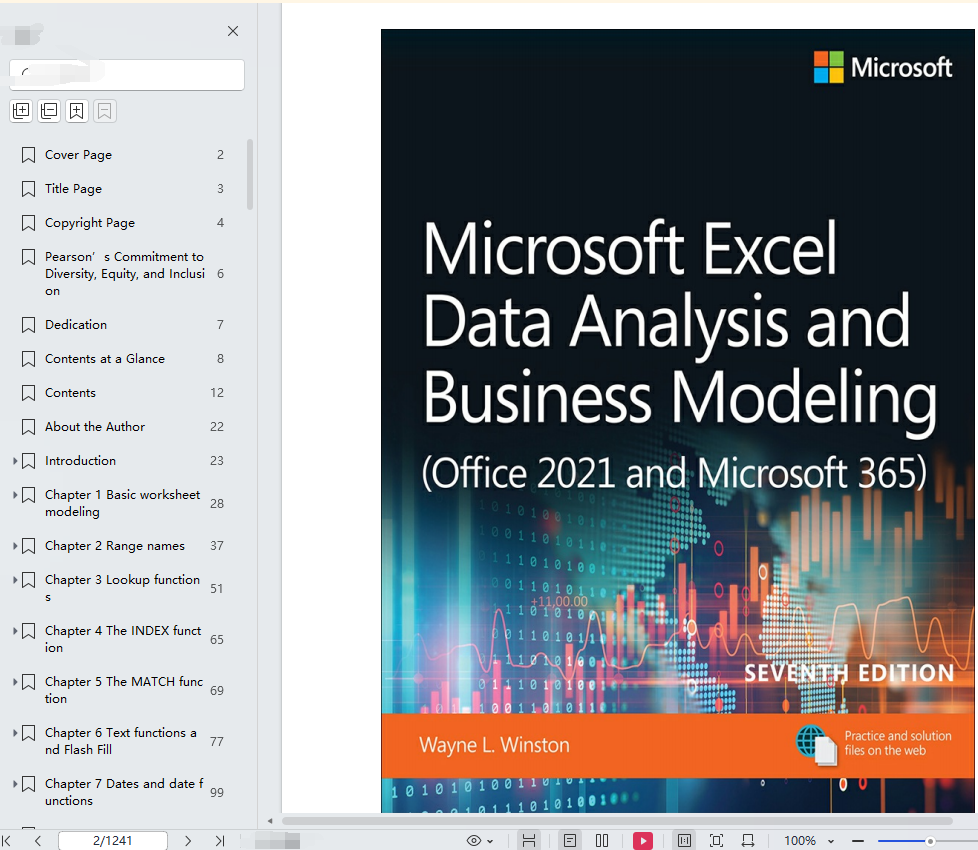Go to previous page arrow
The image size is (978, 850).
[x=38, y=841]
